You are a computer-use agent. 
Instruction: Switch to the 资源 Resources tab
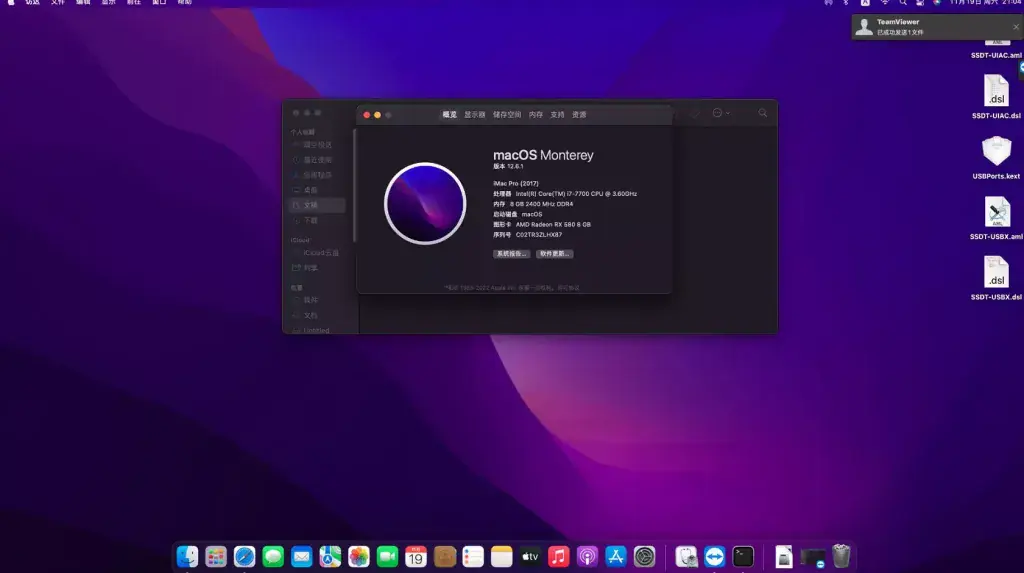pos(579,114)
